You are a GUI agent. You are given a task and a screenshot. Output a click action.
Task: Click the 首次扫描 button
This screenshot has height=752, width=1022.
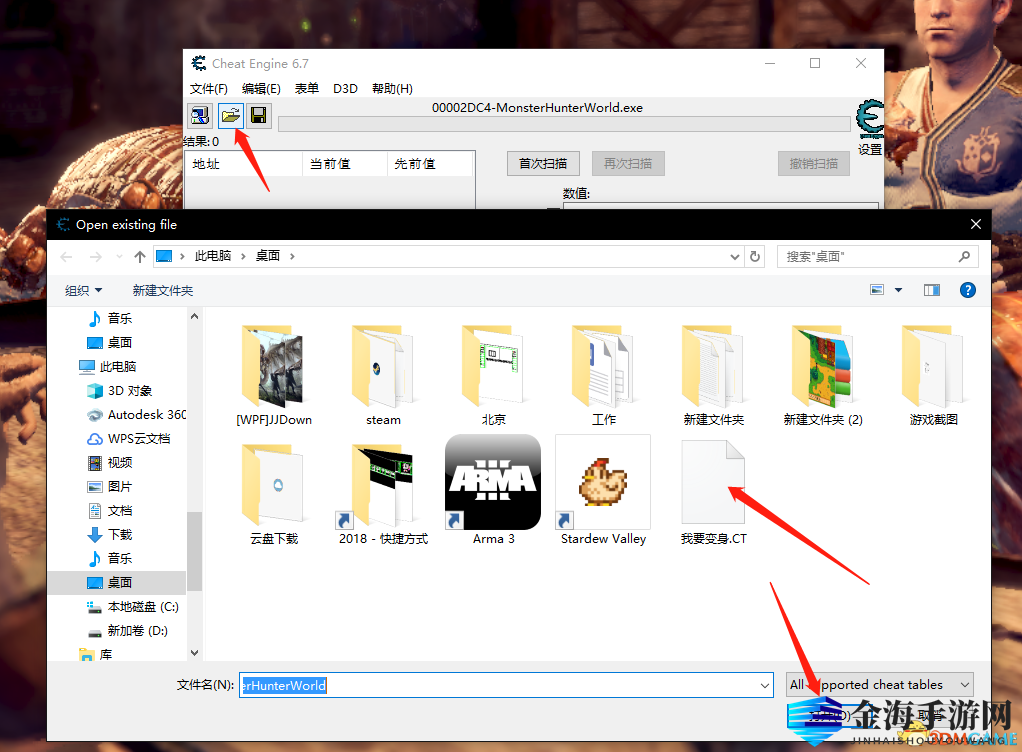tap(543, 164)
